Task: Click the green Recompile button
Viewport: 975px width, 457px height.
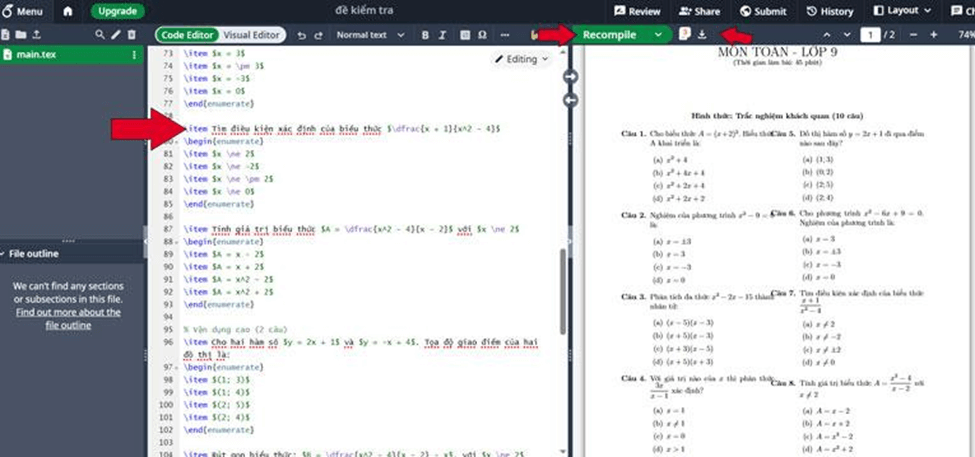Action: tap(610, 35)
